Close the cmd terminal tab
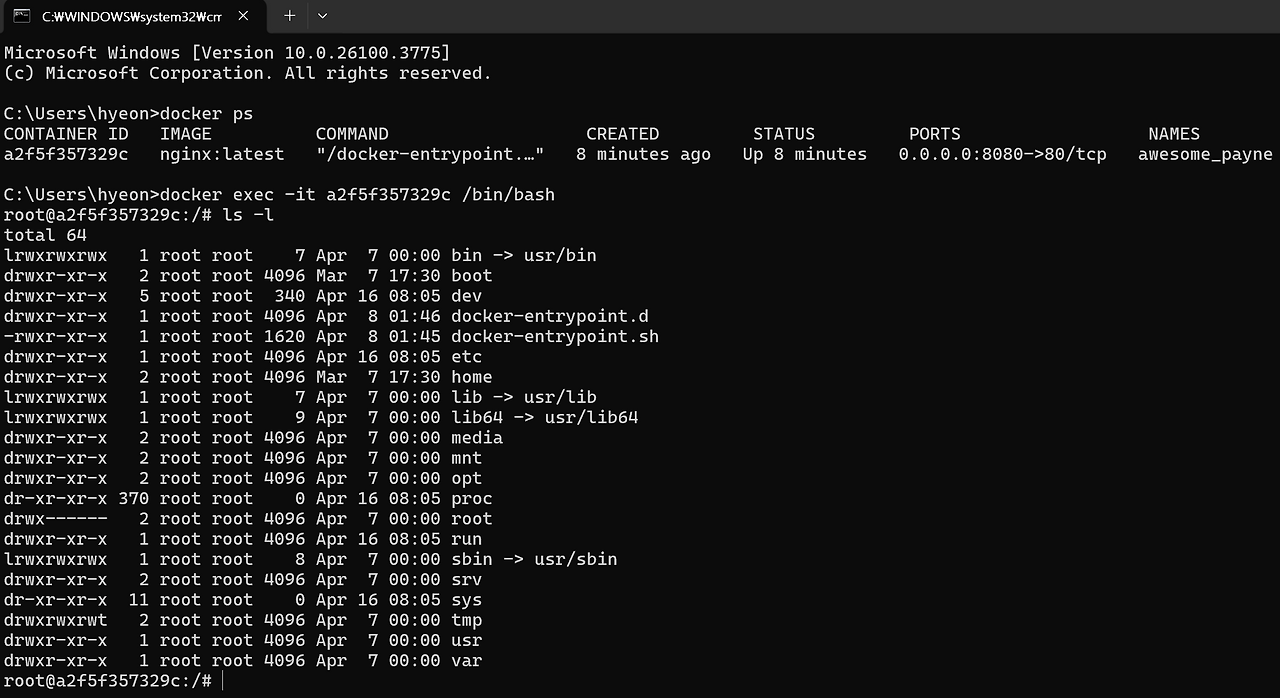1280x698 pixels. [x=245, y=16]
